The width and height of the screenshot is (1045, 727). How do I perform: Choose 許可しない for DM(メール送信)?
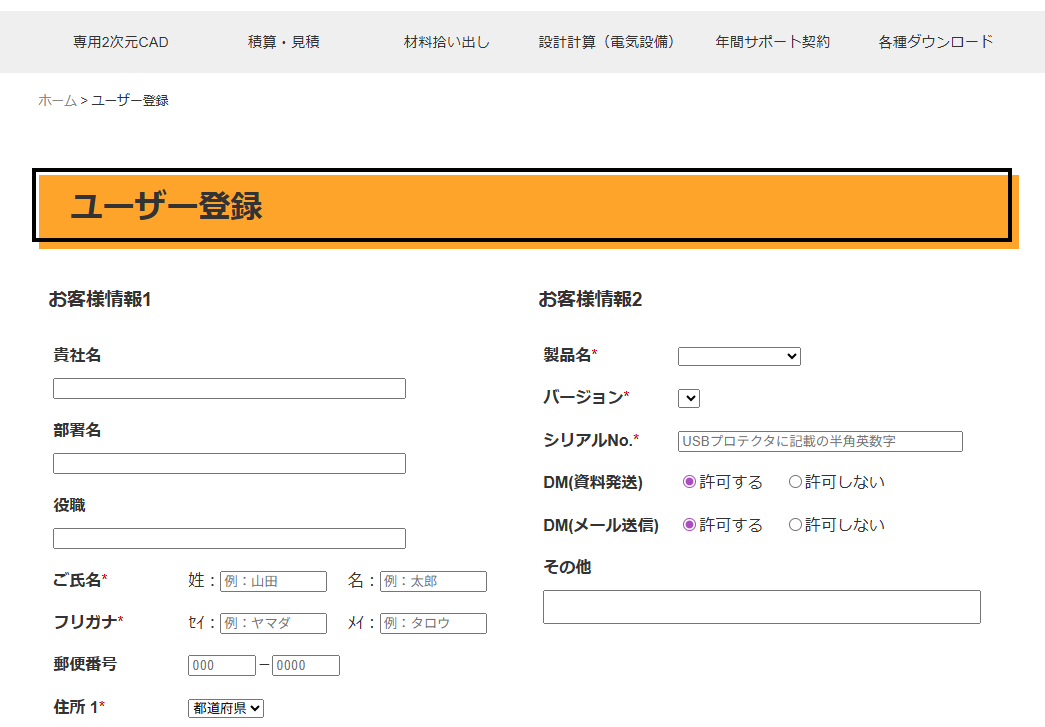tap(795, 525)
